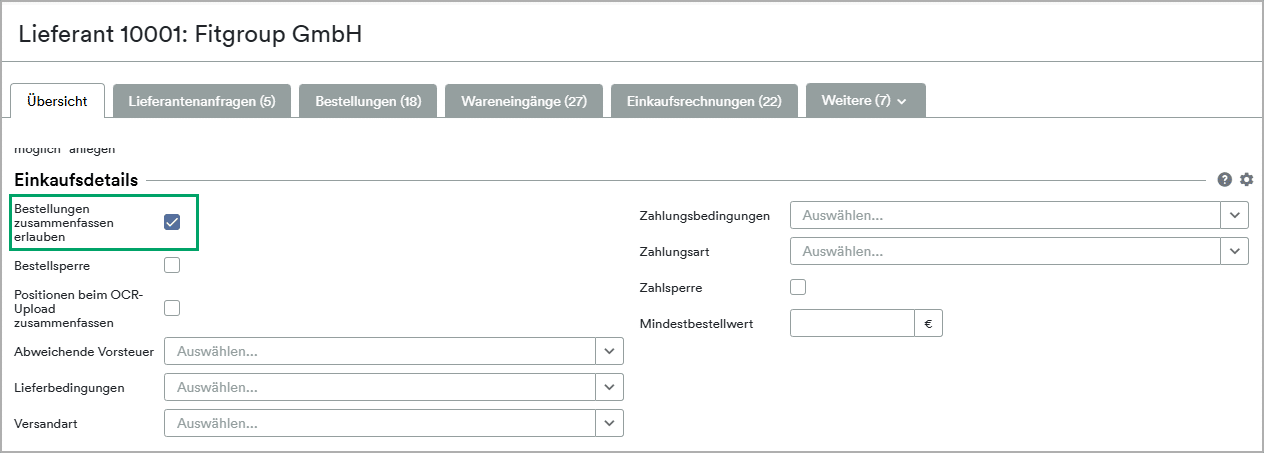Click the Einkaufsdetails section heading
The width and height of the screenshot is (1264, 453).
(x=76, y=180)
